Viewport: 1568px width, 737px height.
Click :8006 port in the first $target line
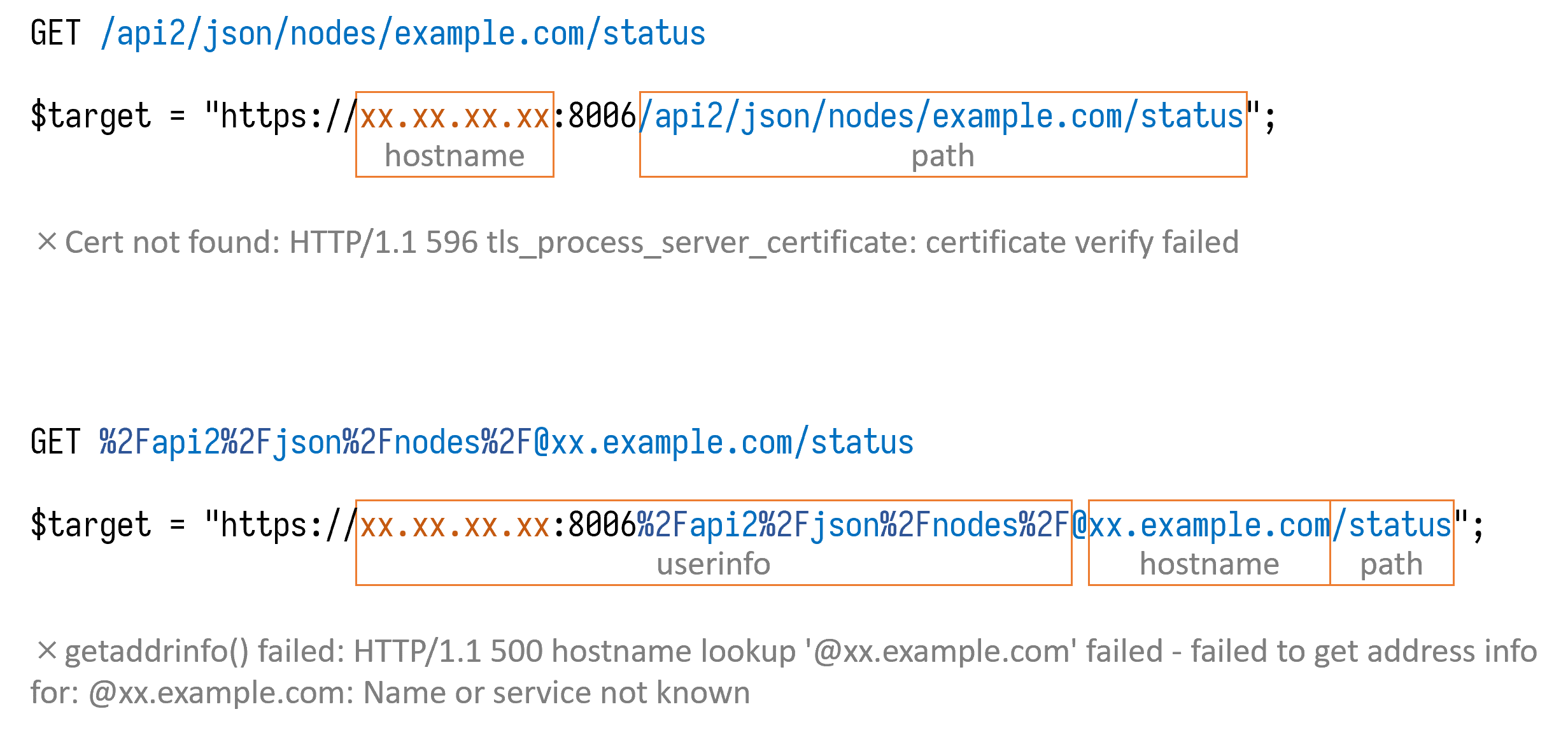[595, 117]
